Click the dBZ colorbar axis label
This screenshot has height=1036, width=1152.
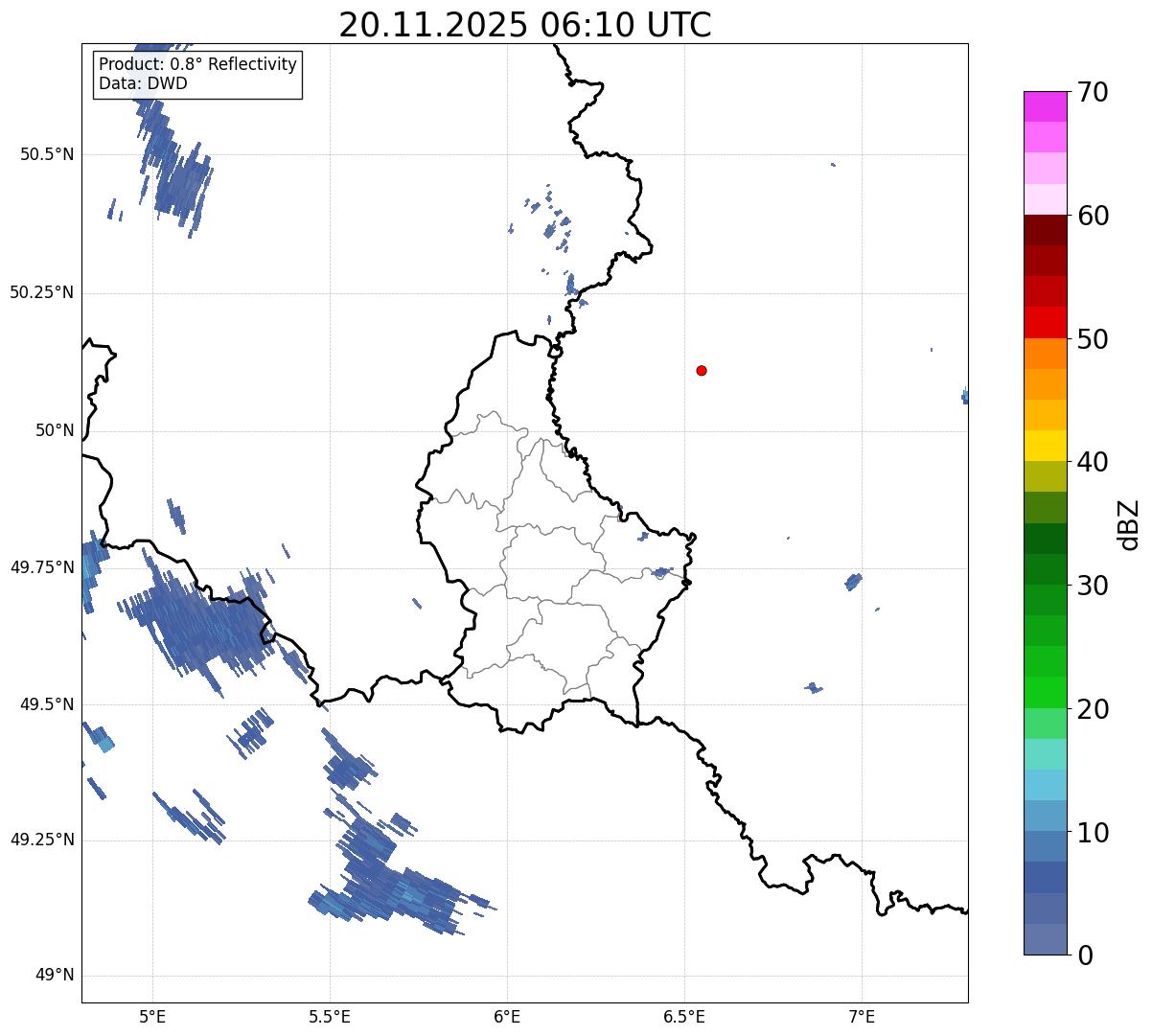[x=1129, y=524]
